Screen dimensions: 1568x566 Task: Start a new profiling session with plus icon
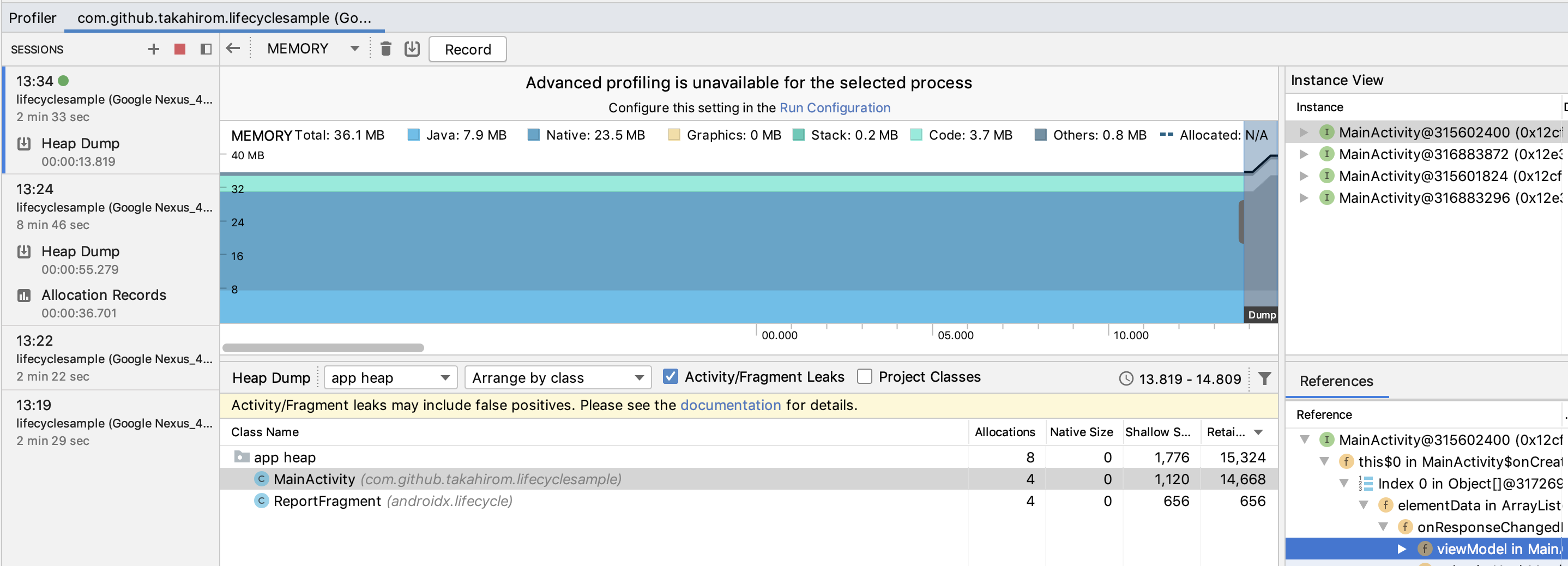tap(153, 49)
